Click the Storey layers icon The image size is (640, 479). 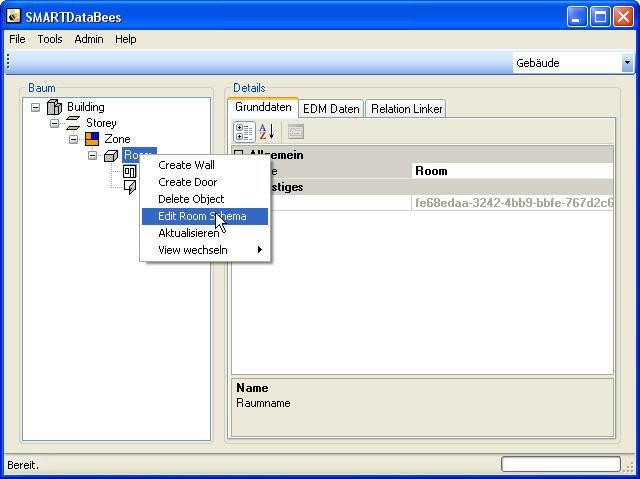[x=72, y=123]
